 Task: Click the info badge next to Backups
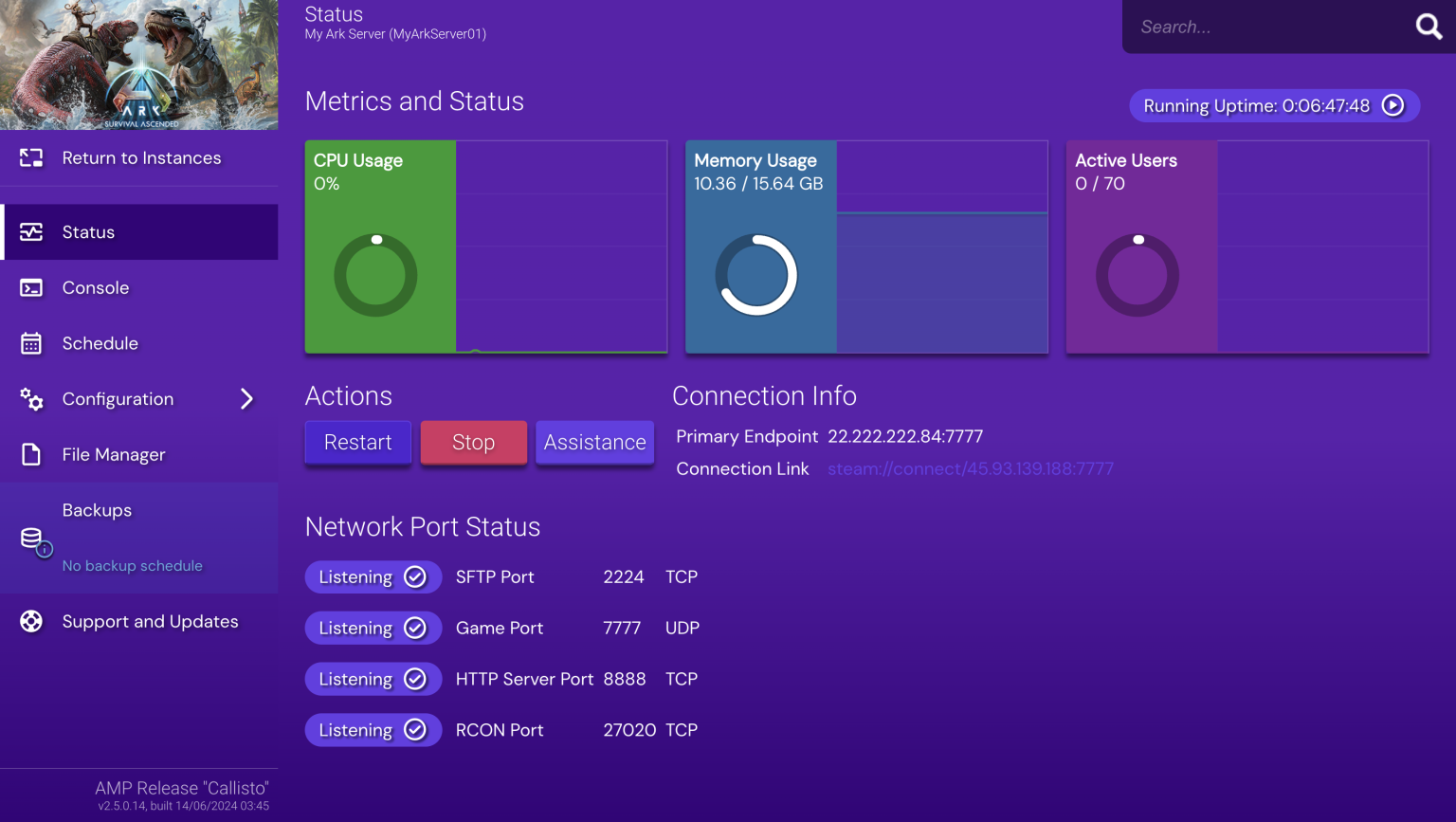(44, 548)
